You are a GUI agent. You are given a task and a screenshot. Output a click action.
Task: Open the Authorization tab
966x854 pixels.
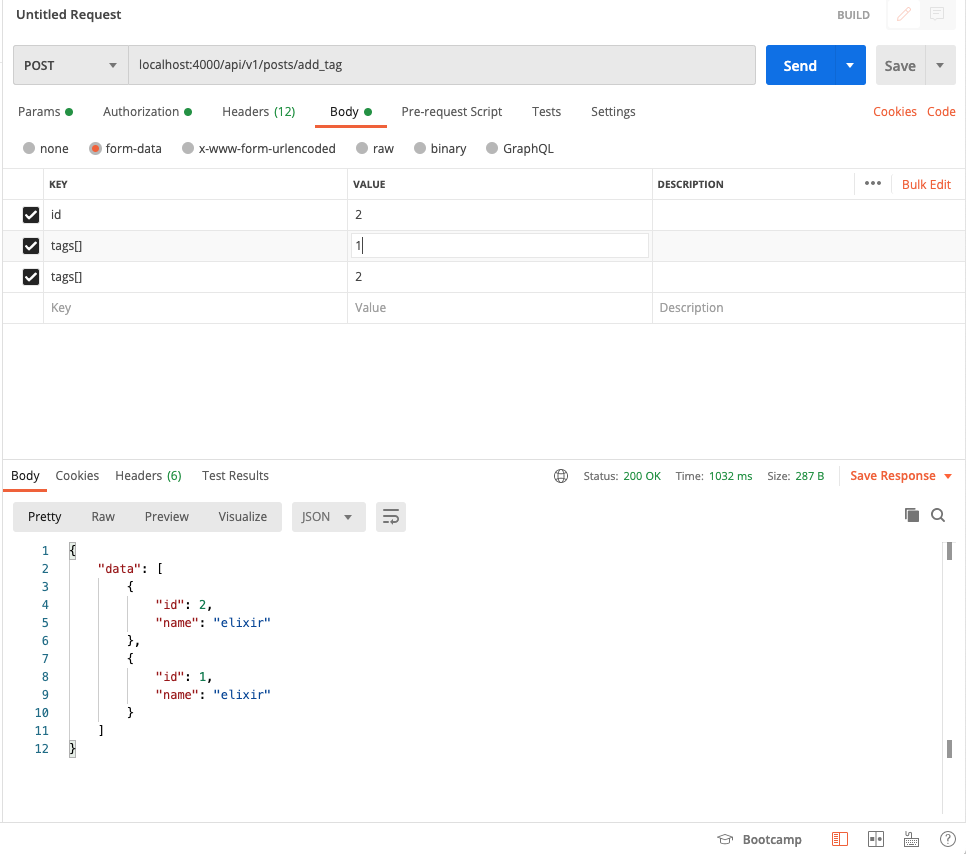pos(147,112)
